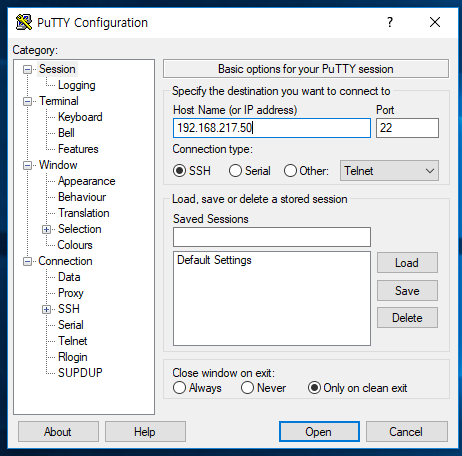Viewport: 462px width, 456px height.
Task: Expand the Selection tree node
Action: tap(46, 229)
